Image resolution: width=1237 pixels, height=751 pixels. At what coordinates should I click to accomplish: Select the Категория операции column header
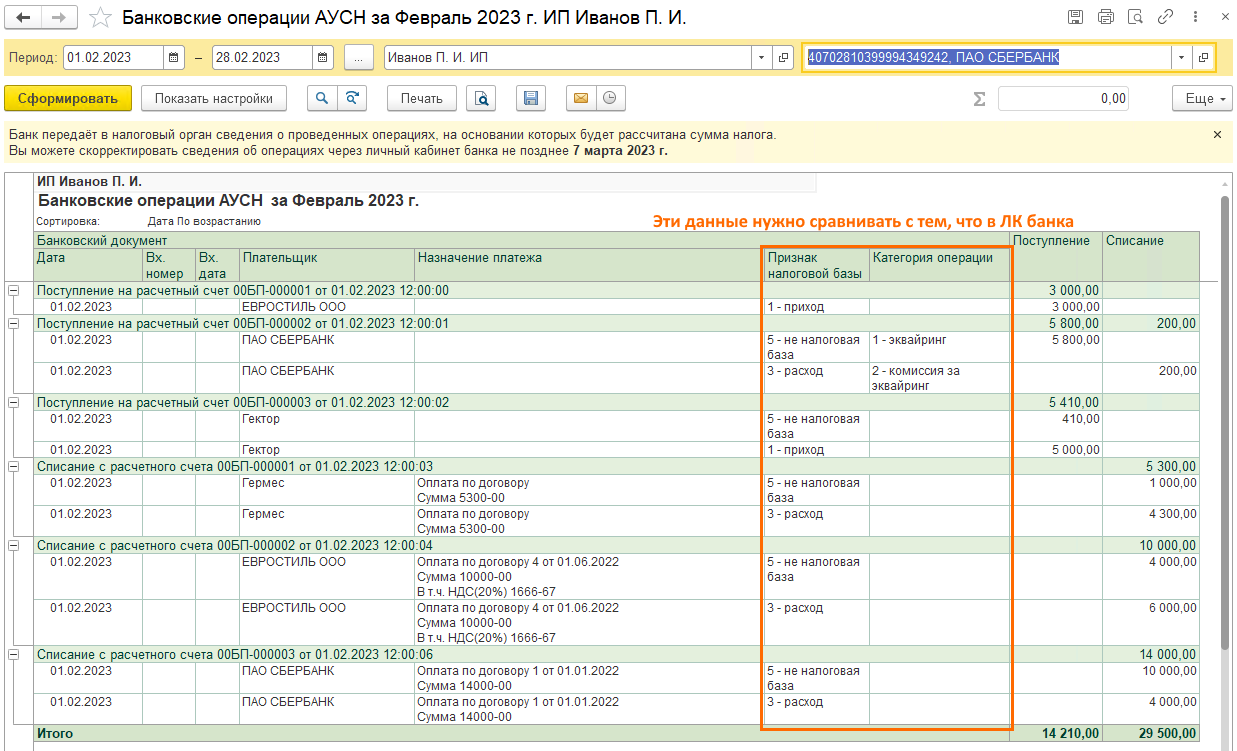[939, 265]
